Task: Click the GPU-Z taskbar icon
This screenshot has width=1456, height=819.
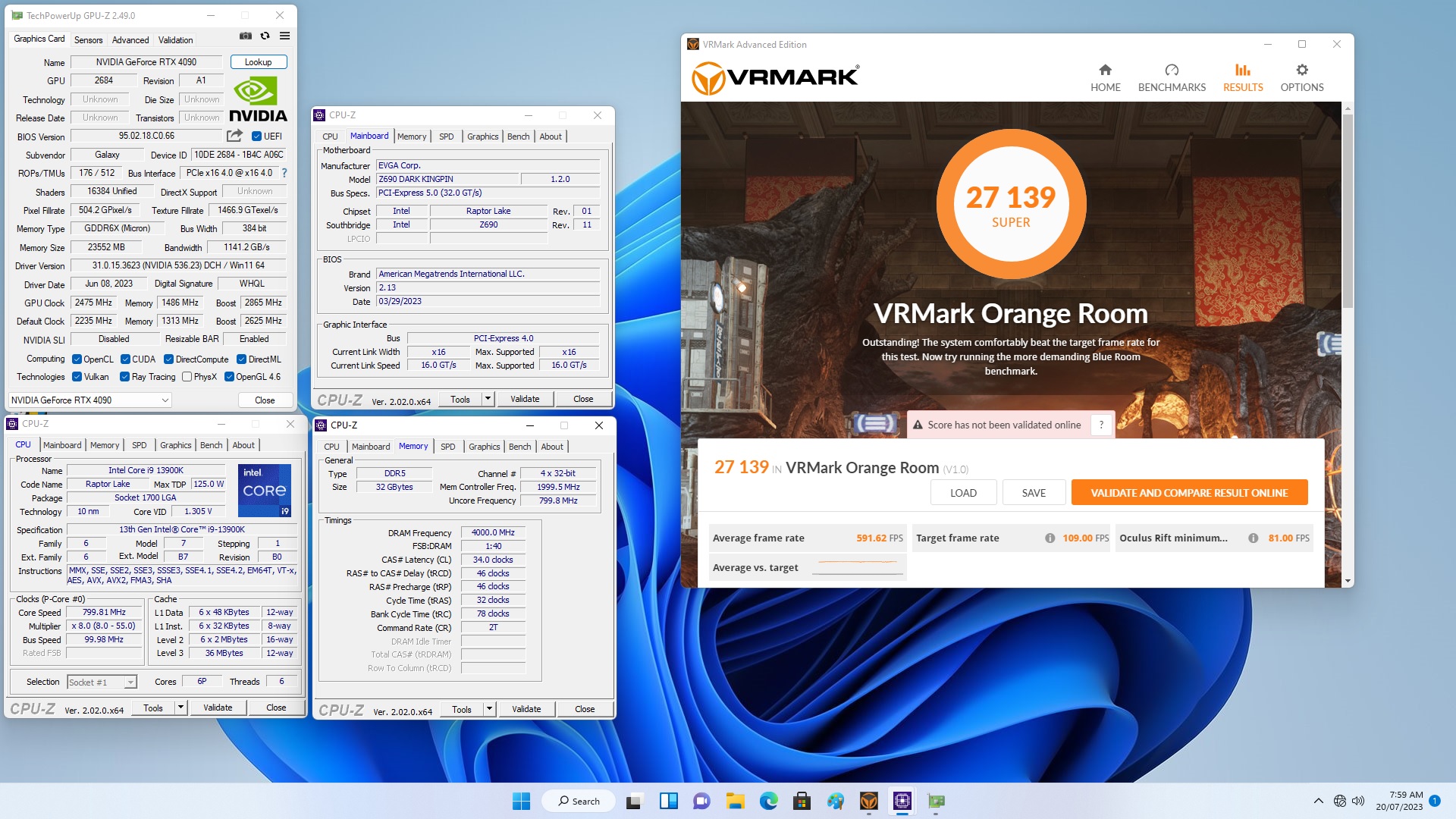Action: (936, 801)
